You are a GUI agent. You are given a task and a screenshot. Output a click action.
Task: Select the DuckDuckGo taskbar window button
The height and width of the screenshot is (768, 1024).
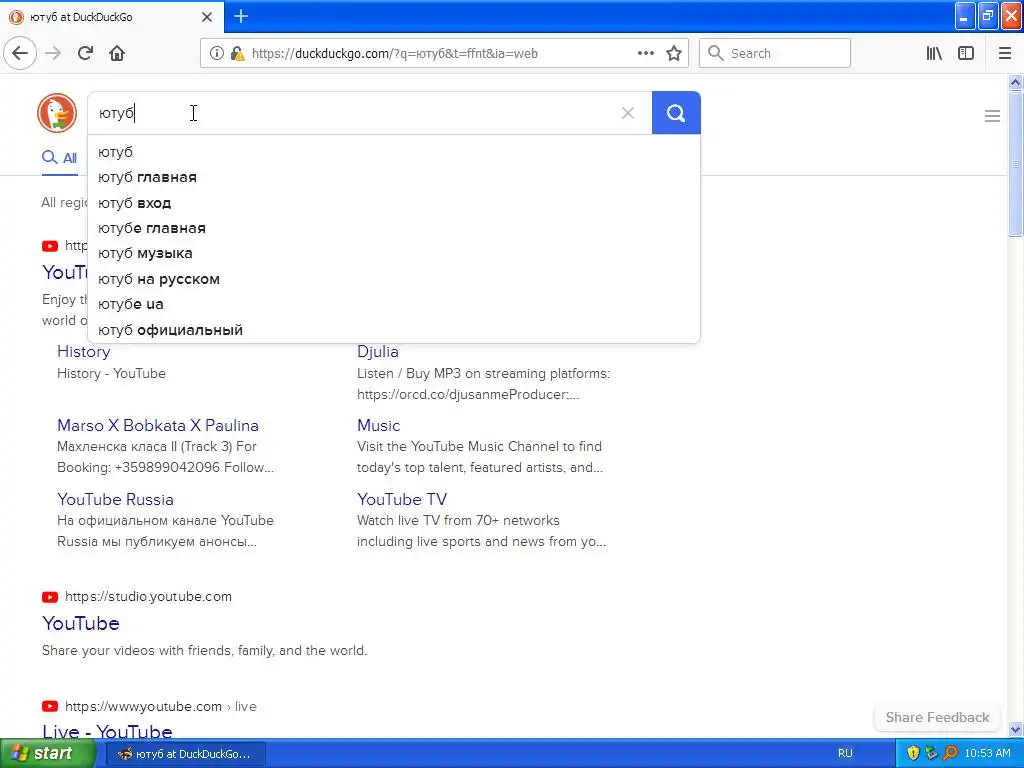(x=185, y=754)
